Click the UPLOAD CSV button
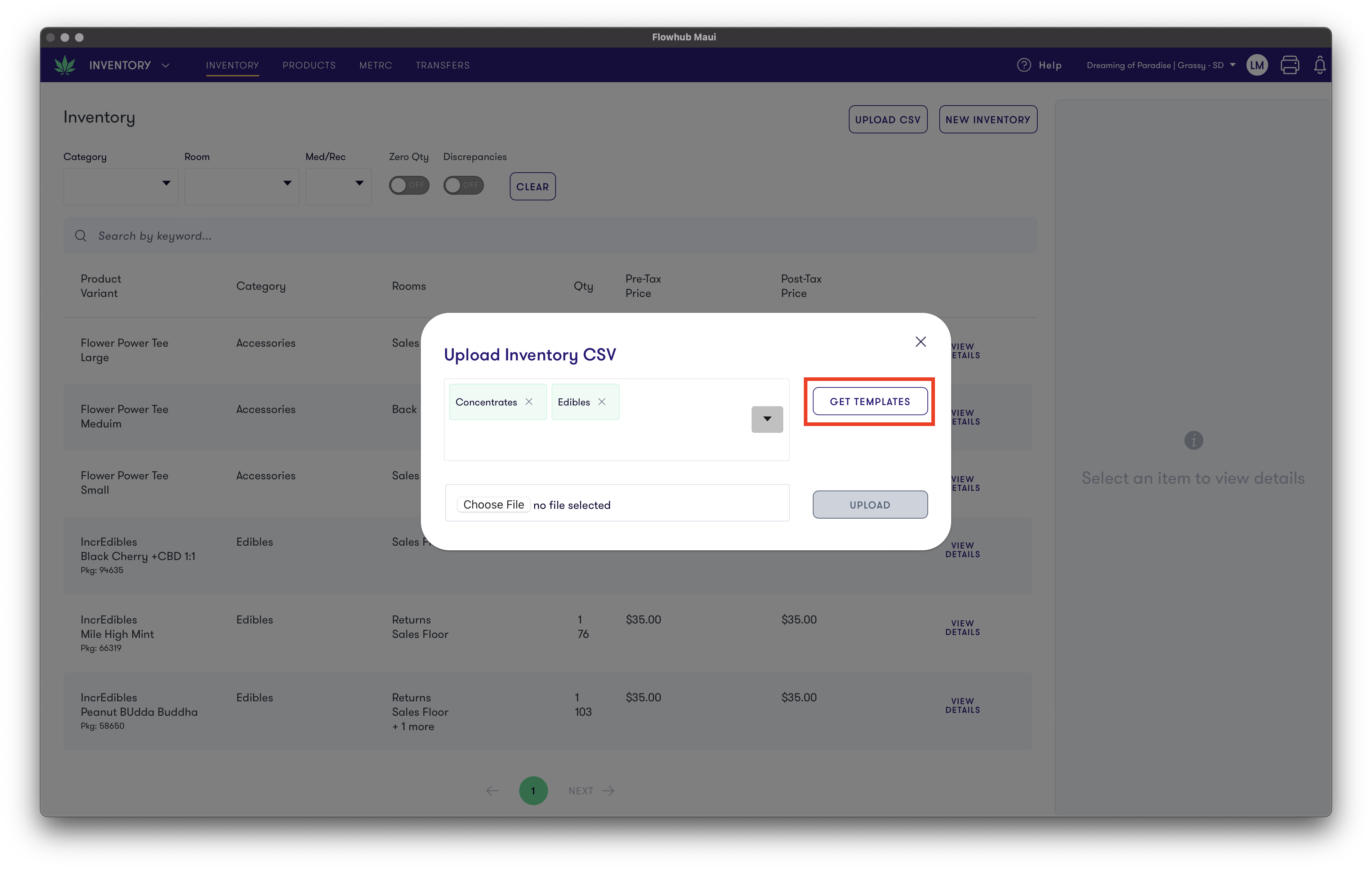The width and height of the screenshot is (1372, 870). click(888, 119)
